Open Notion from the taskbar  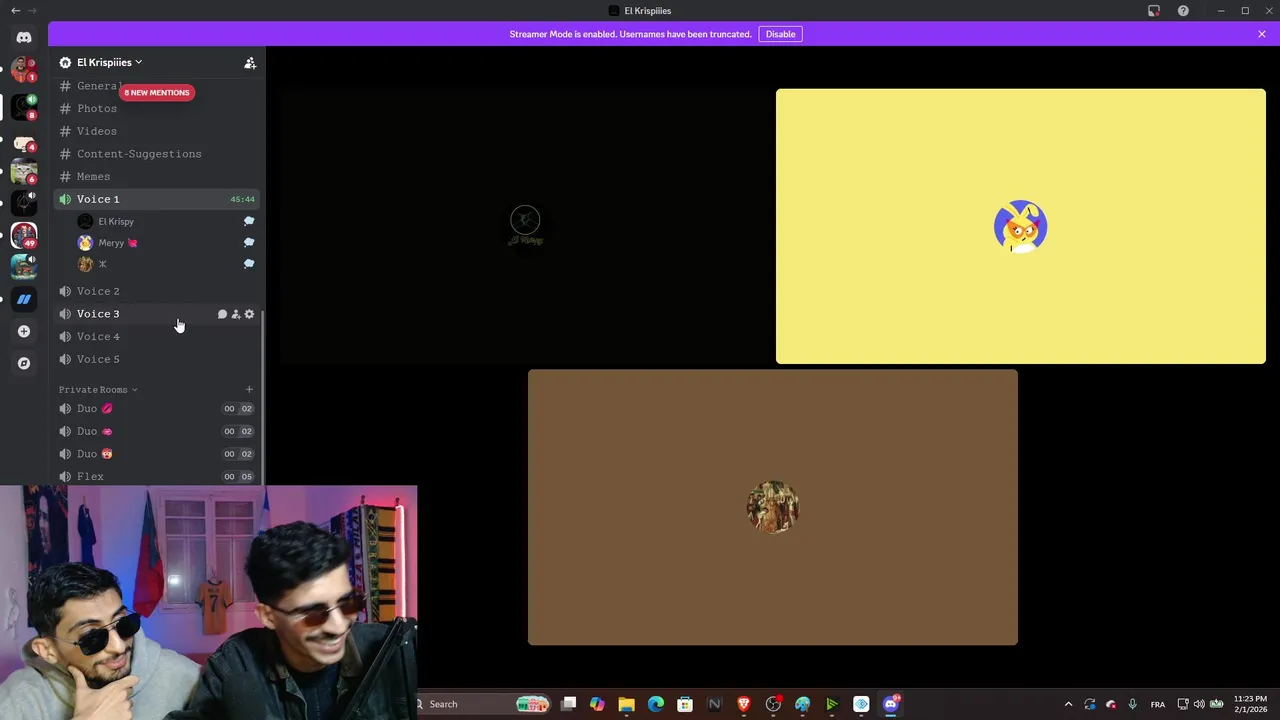(714, 704)
